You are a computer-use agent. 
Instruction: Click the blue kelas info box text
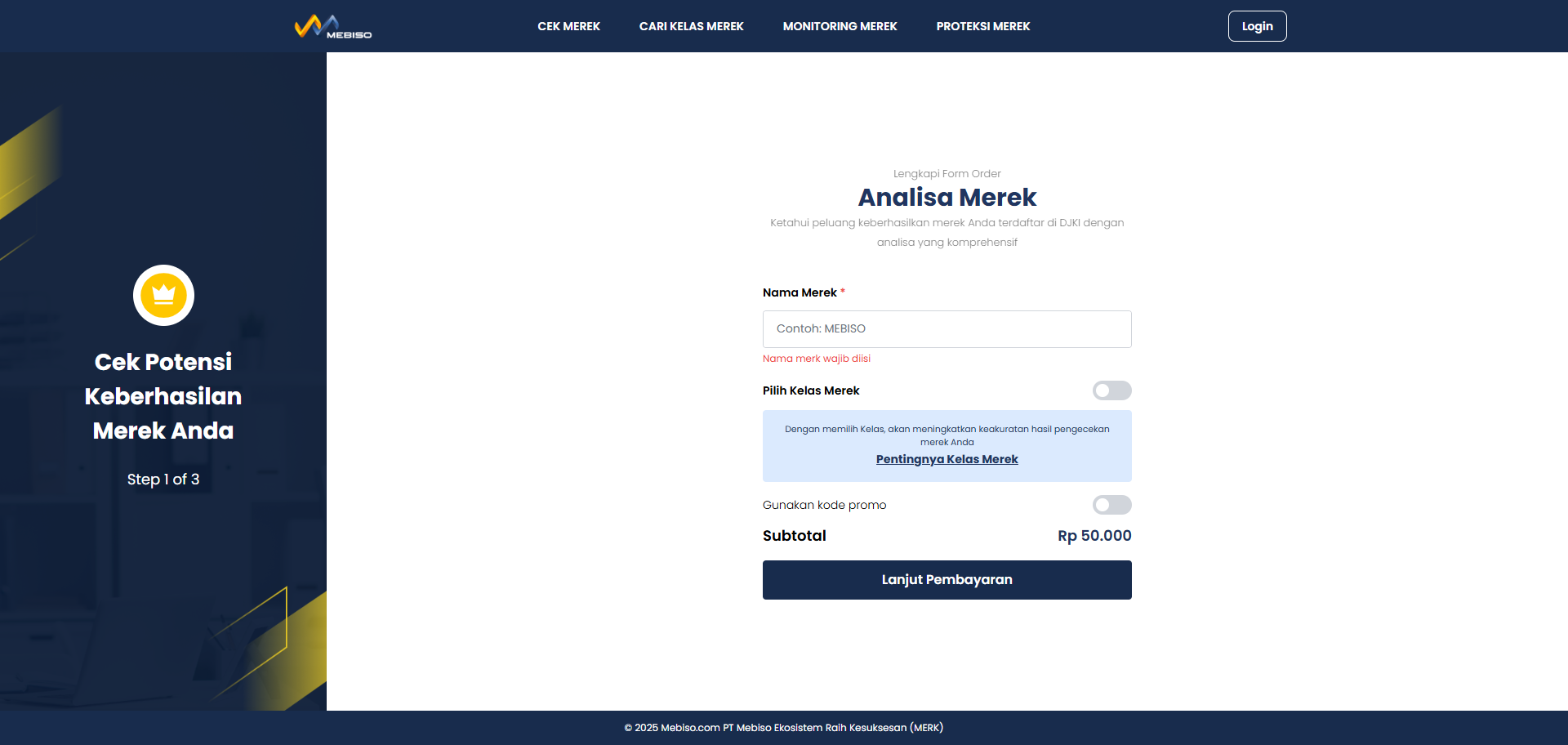(x=947, y=435)
